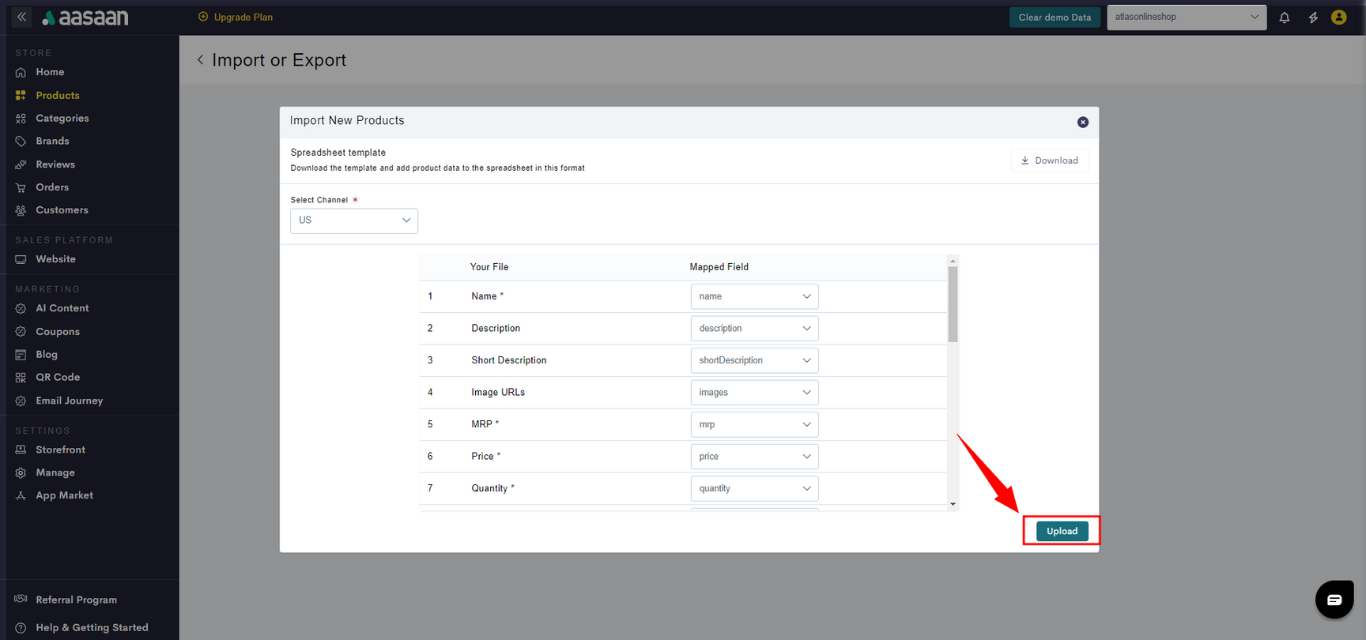Open the notifications bell icon

coord(1285,18)
